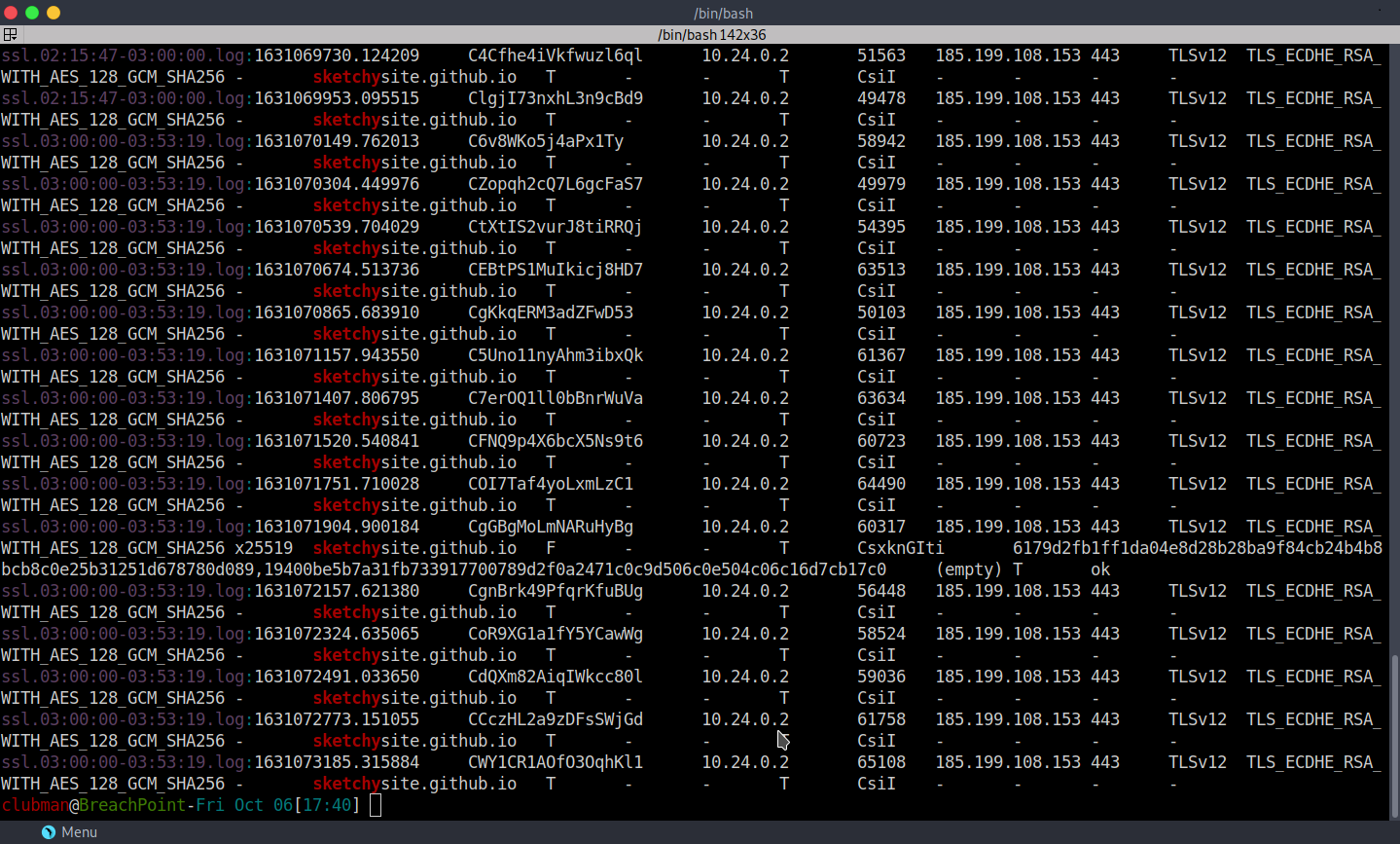Click connection UID C5Uno11nyAhm3ibxQk
Image resolution: width=1400 pixels, height=844 pixels.
point(556,355)
